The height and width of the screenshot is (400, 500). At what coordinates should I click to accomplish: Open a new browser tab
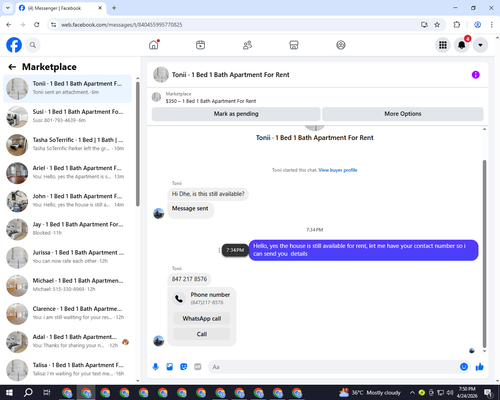click(x=114, y=8)
